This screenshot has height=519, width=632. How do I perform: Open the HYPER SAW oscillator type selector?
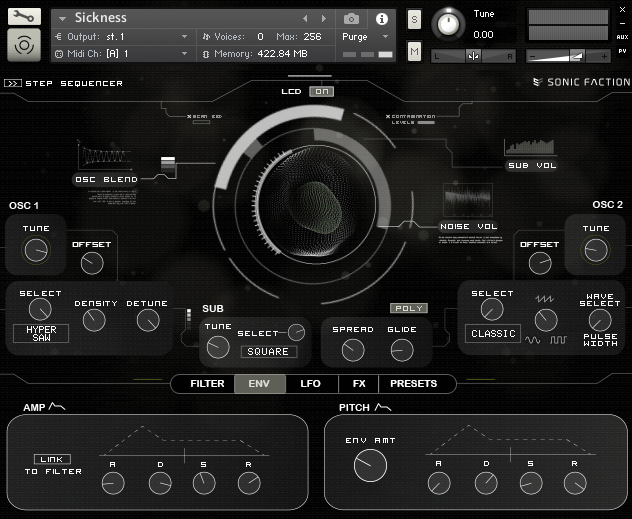[x=41, y=334]
